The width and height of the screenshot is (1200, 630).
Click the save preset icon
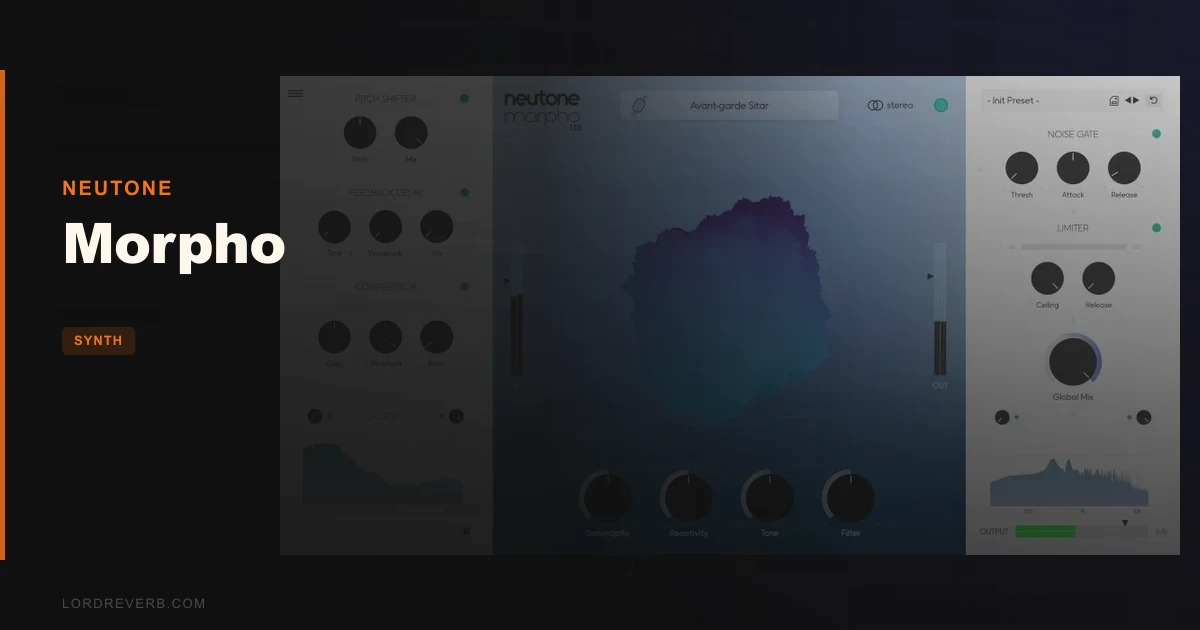tap(1114, 100)
